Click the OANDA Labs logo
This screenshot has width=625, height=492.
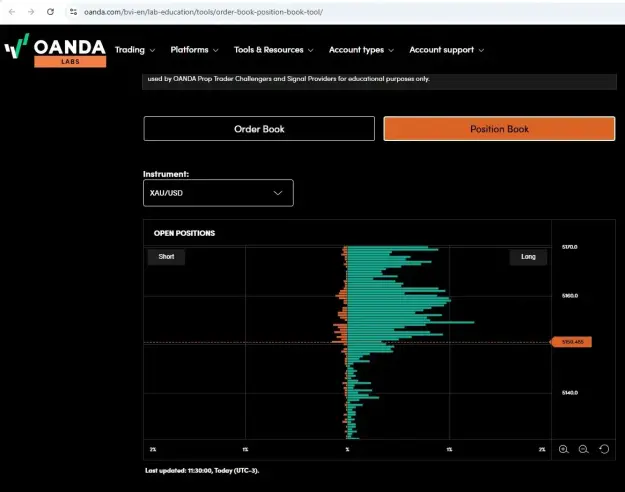55,50
